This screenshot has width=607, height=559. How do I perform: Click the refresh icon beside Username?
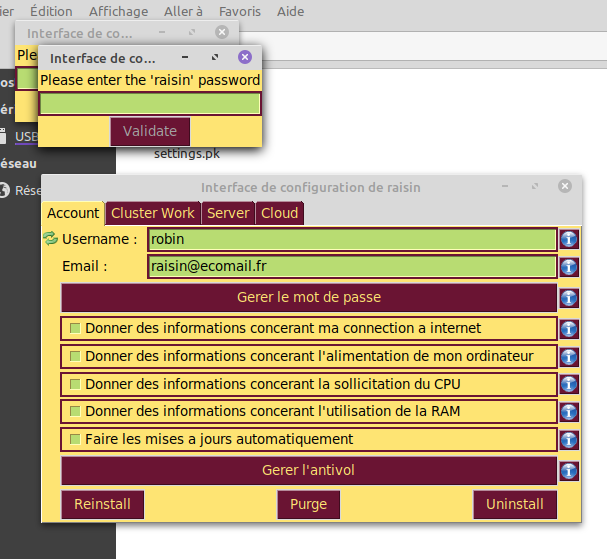pyautogui.click(x=50, y=238)
